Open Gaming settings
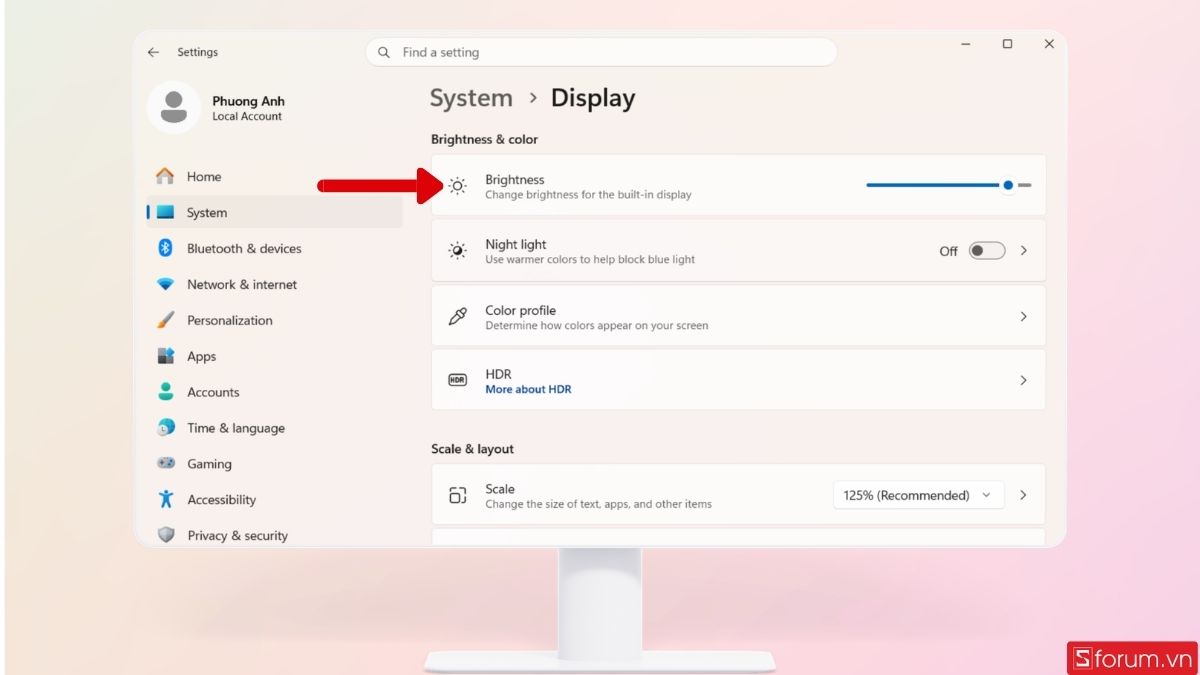Screen dimensions: 1200x675 209,463
